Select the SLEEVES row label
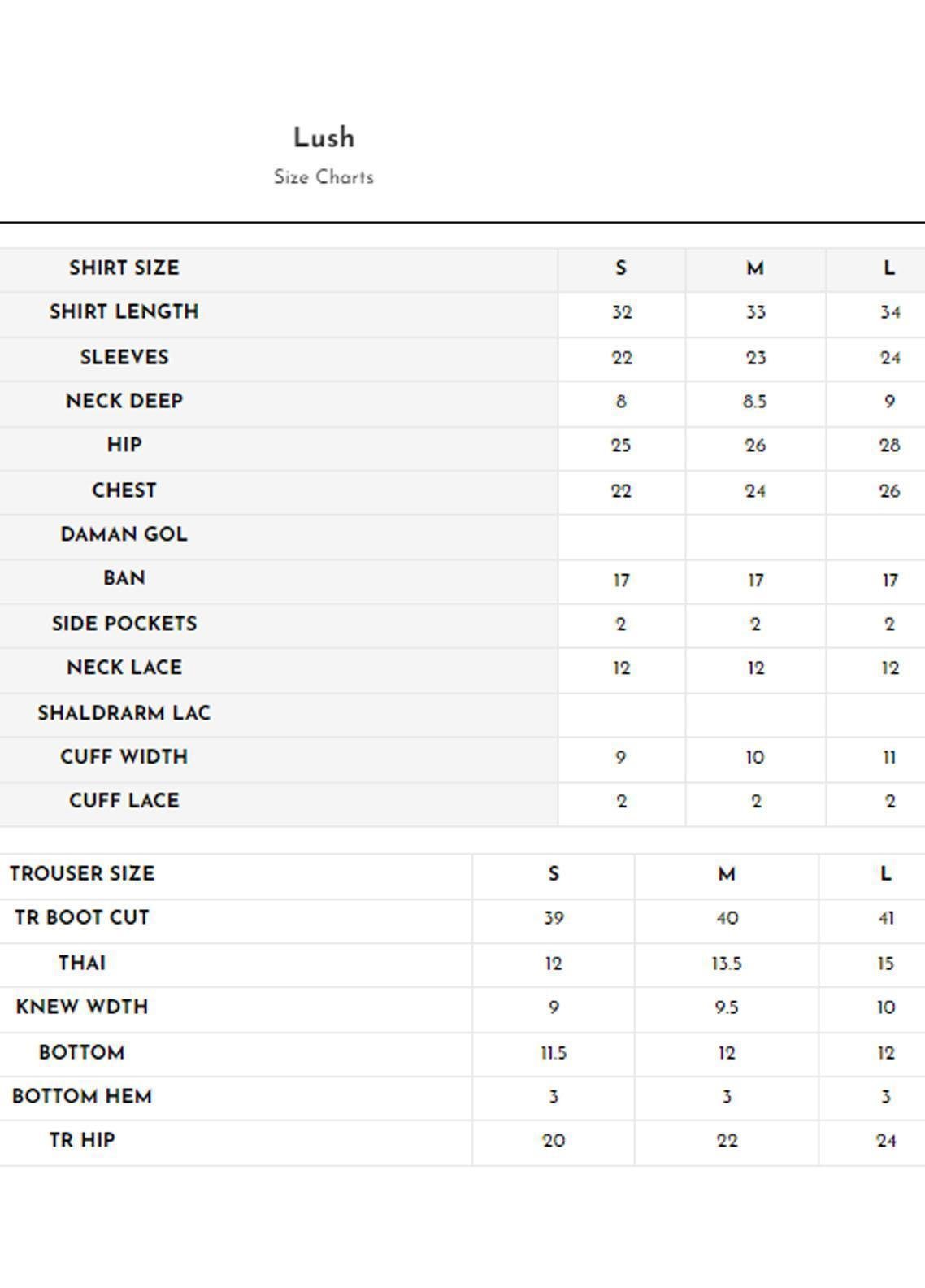This screenshot has width=925, height=1288. coord(124,357)
